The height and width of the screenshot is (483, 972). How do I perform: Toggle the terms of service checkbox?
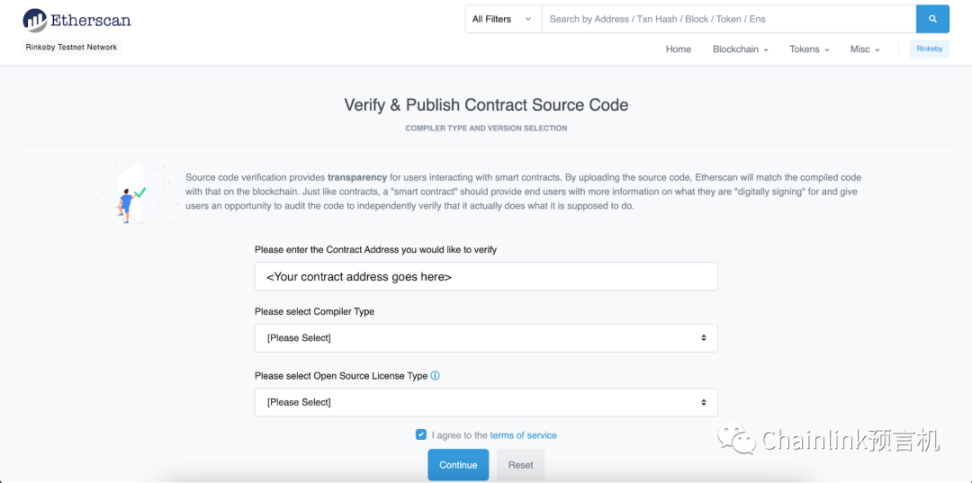point(421,435)
